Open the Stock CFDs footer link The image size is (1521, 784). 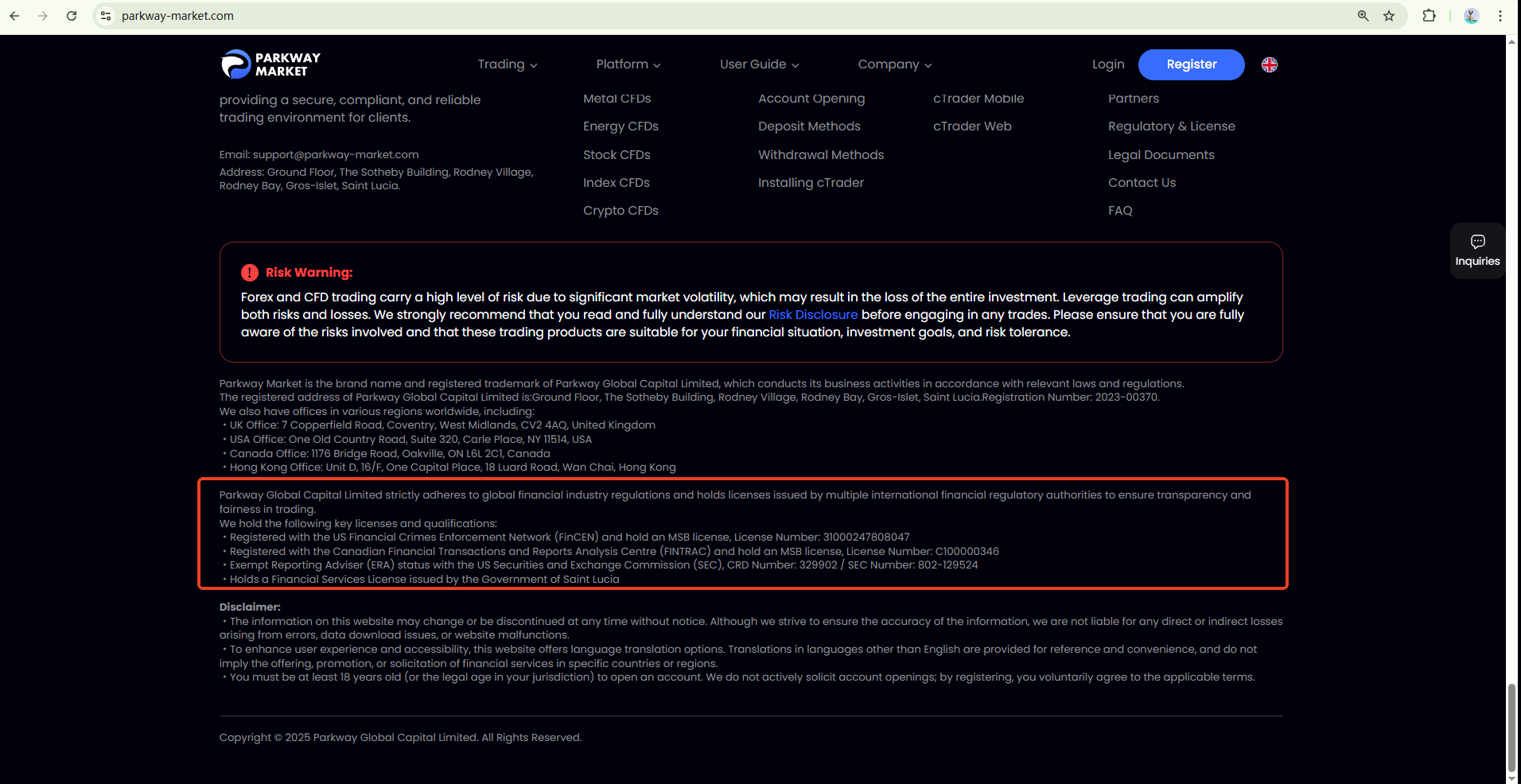pos(617,155)
